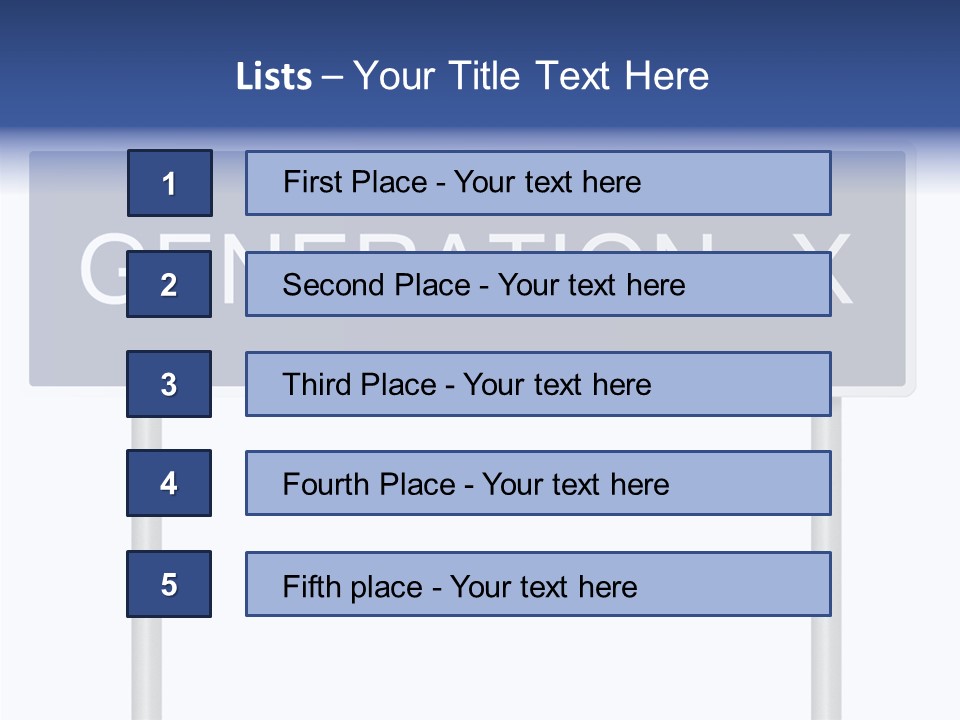Click the Third Place text bar
Viewport: 960px width, 720px height.
538,384
